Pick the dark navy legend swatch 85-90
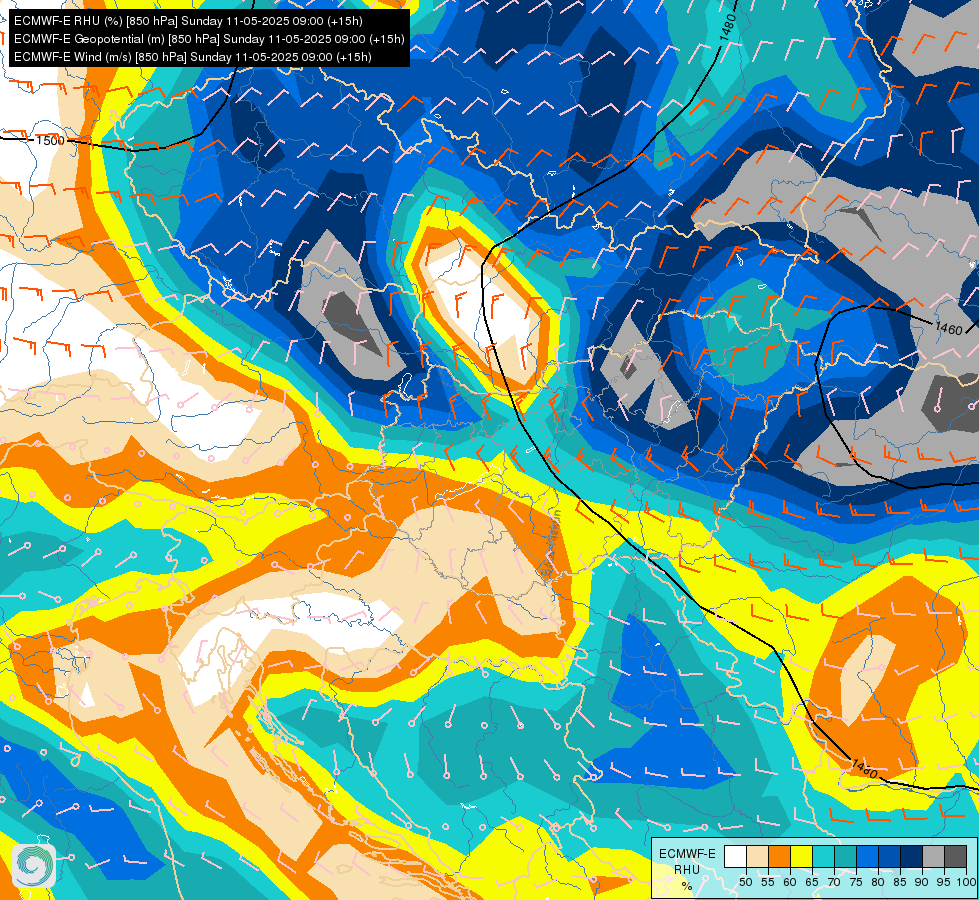The image size is (979, 900). [x=912, y=856]
